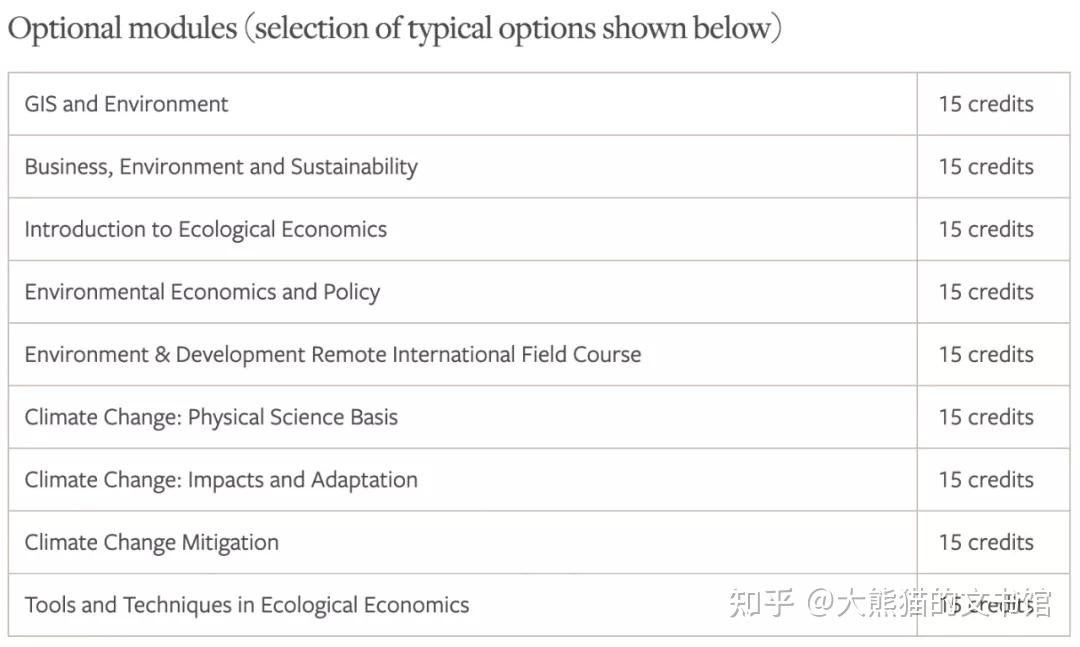Open Introduction to Ecological Economics module
Image resolution: width=1080 pixels, height=647 pixels.
click(x=206, y=229)
